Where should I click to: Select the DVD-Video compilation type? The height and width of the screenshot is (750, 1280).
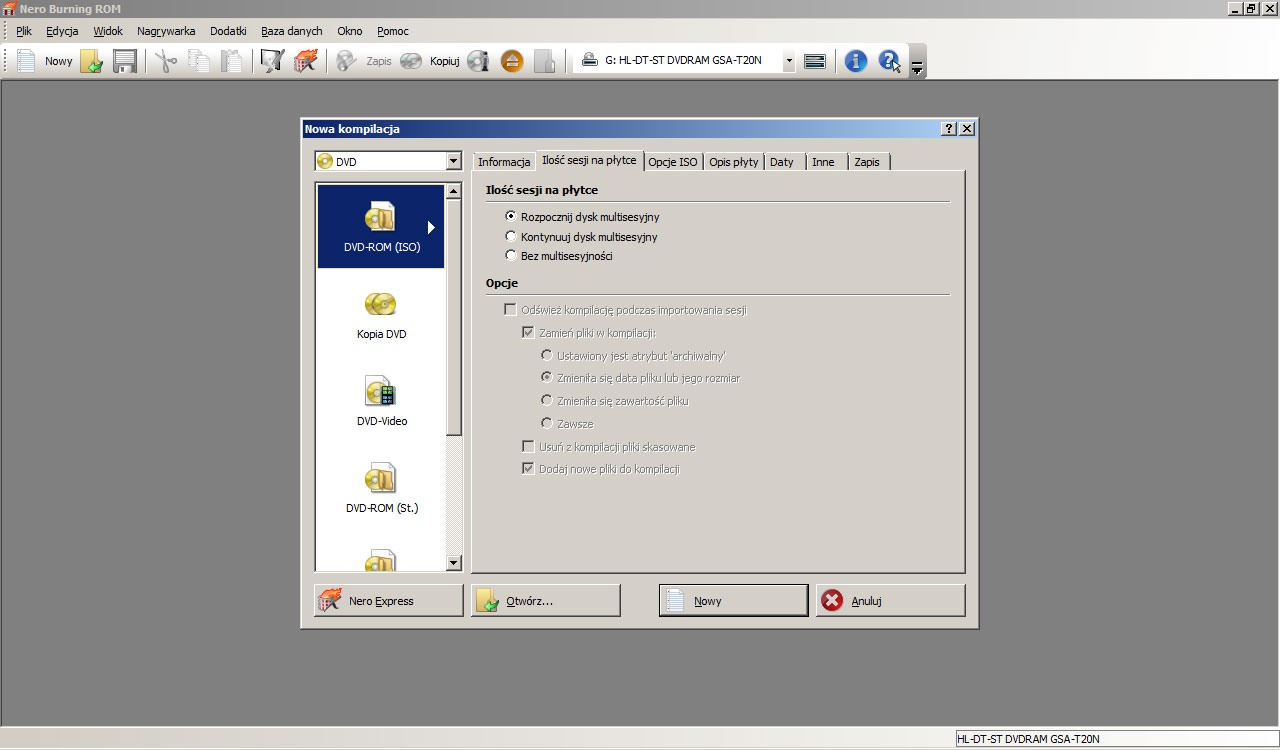(381, 401)
